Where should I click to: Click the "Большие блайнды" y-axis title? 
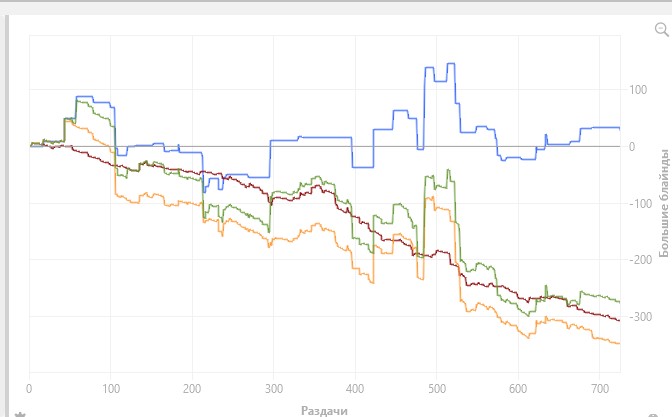pyautogui.click(x=664, y=203)
